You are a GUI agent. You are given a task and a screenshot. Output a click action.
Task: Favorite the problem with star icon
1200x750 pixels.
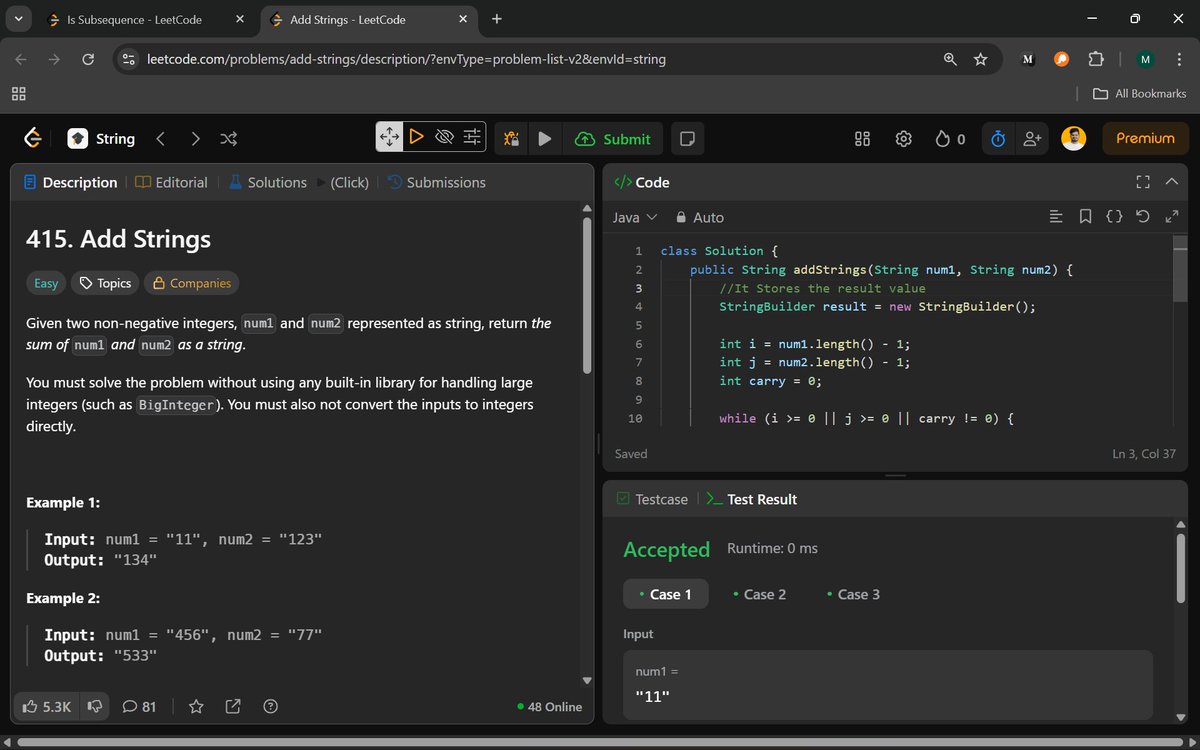196,707
